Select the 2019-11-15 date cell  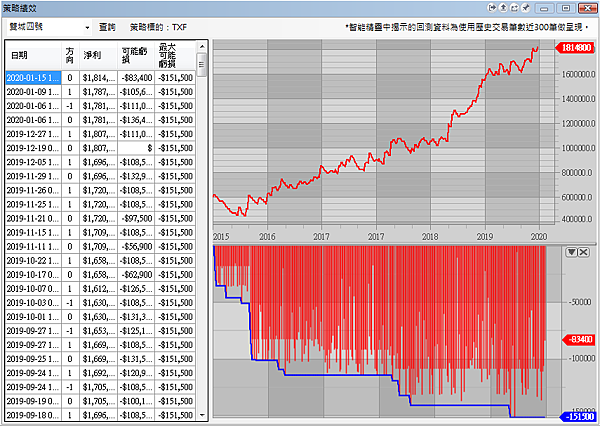pyautogui.click(x=33, y=232)
